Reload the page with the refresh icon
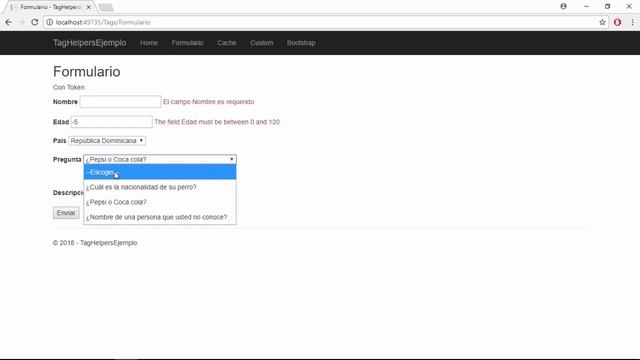640x360 pixels. tap(35, 22)
